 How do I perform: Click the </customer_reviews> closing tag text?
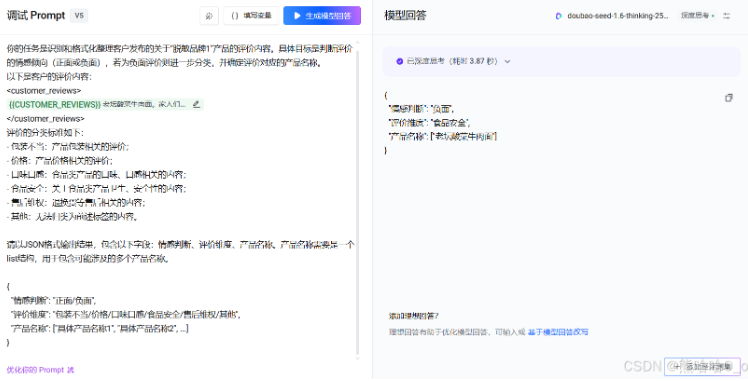pos(45,118)
